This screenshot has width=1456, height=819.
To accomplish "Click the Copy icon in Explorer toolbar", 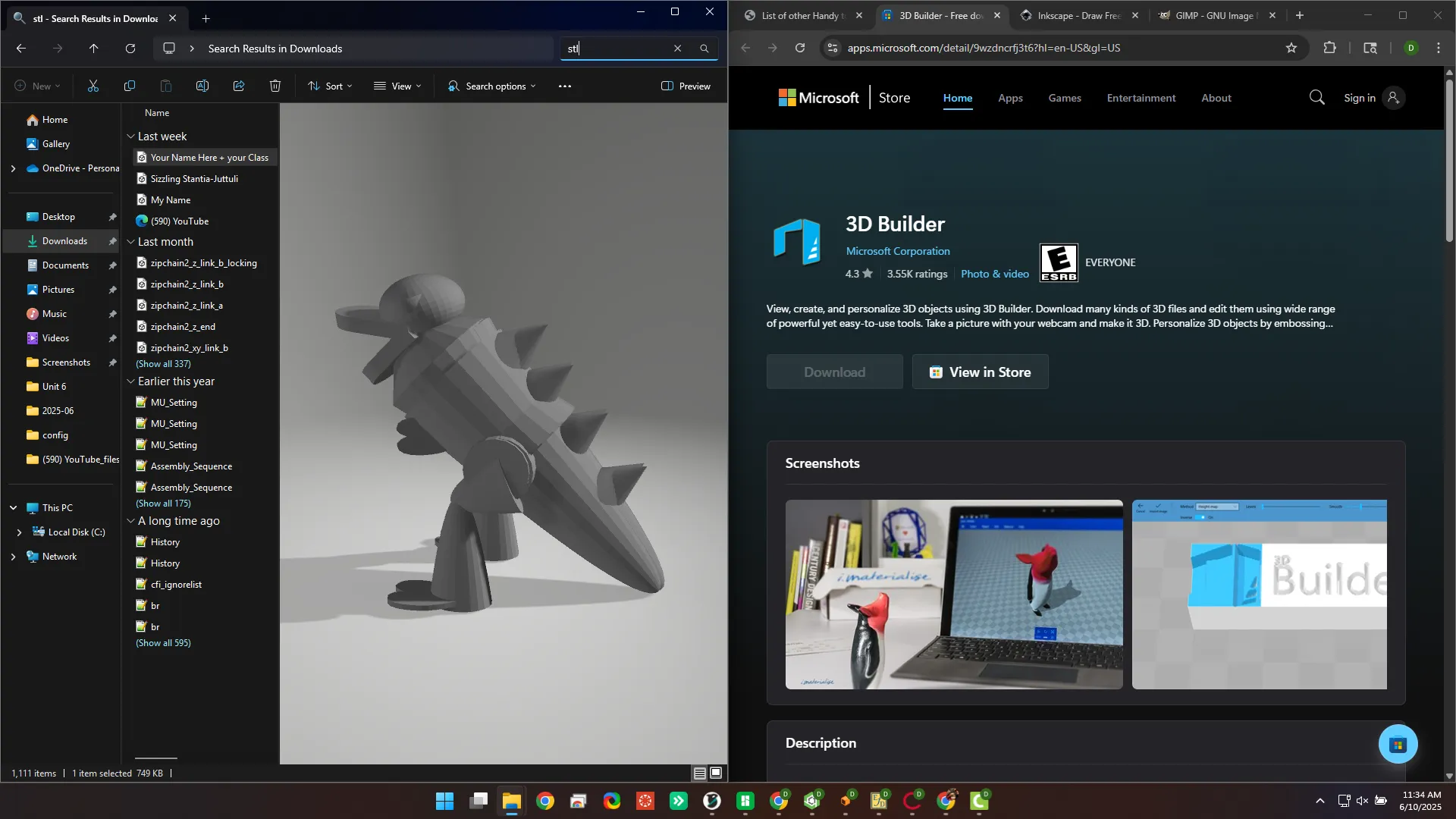I will point(130,86).
